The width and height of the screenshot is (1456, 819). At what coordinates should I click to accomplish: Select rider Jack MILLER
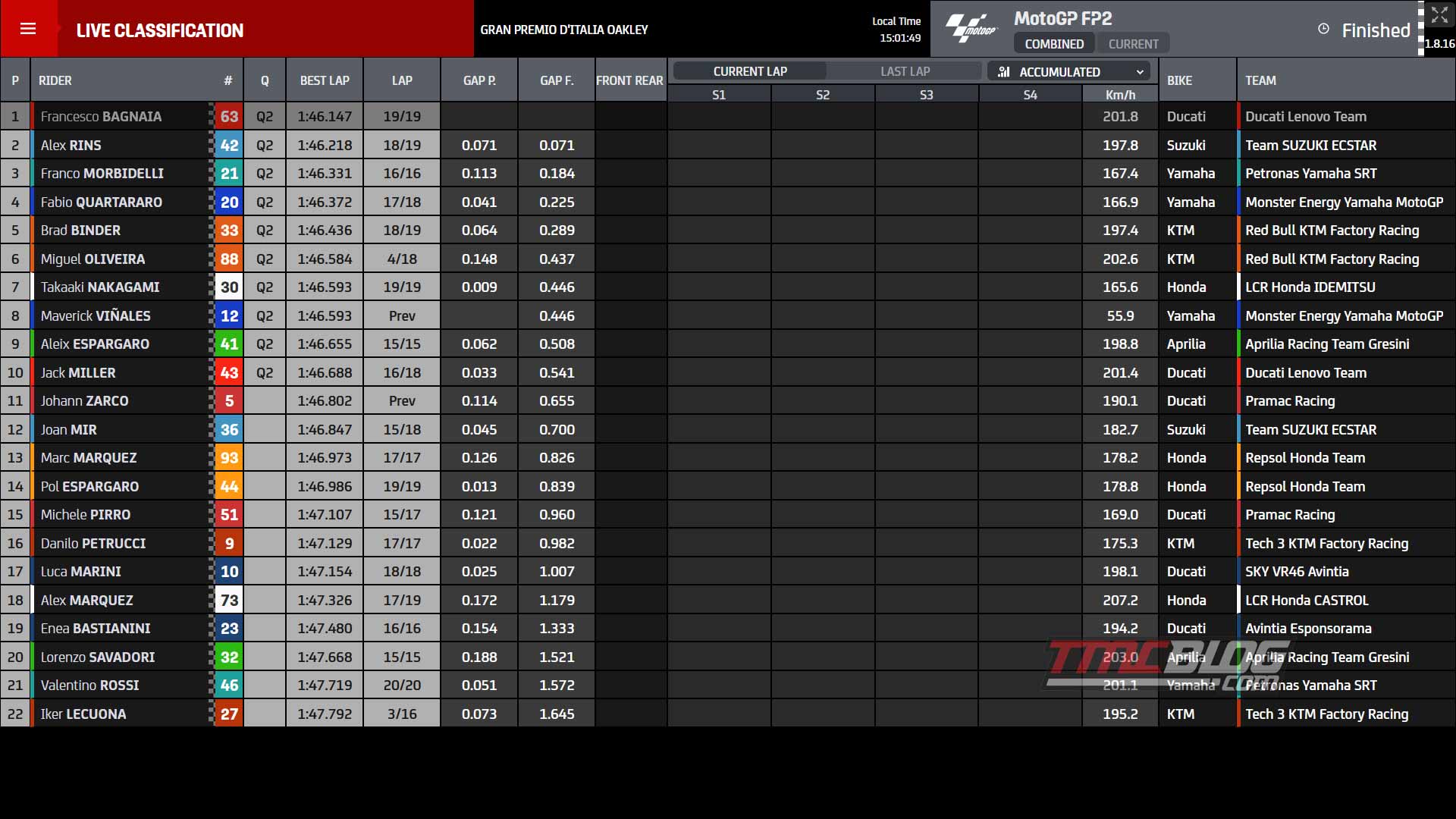[78, 373]
